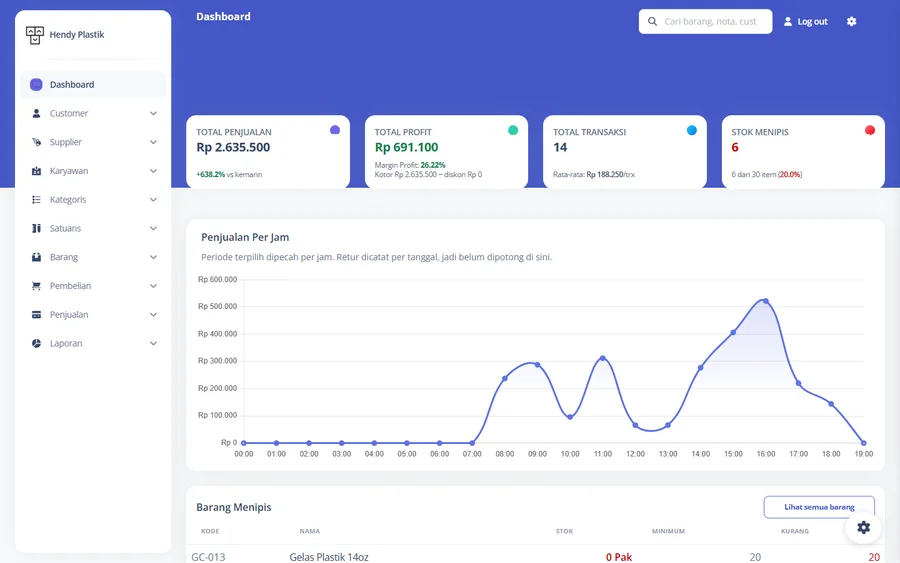
Task: Click the Kategoris list icon in sidebar
Action: click(36, 199)
